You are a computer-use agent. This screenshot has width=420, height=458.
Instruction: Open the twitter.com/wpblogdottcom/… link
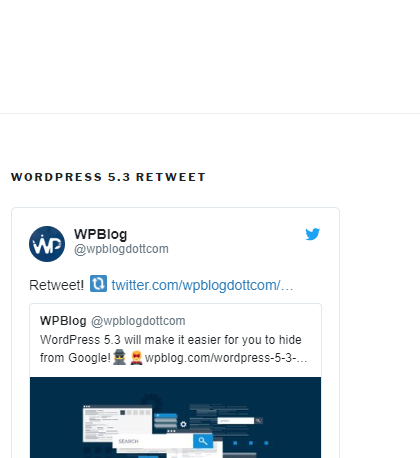202,285
